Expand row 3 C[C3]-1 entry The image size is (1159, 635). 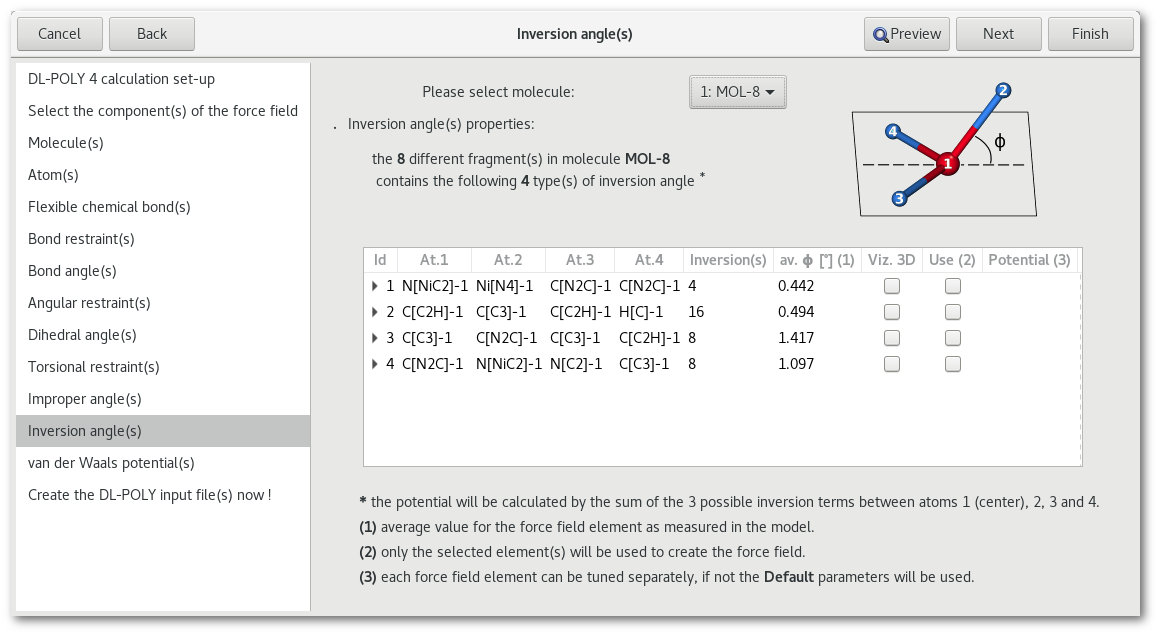pyautogui.click(x=375, y=338)
